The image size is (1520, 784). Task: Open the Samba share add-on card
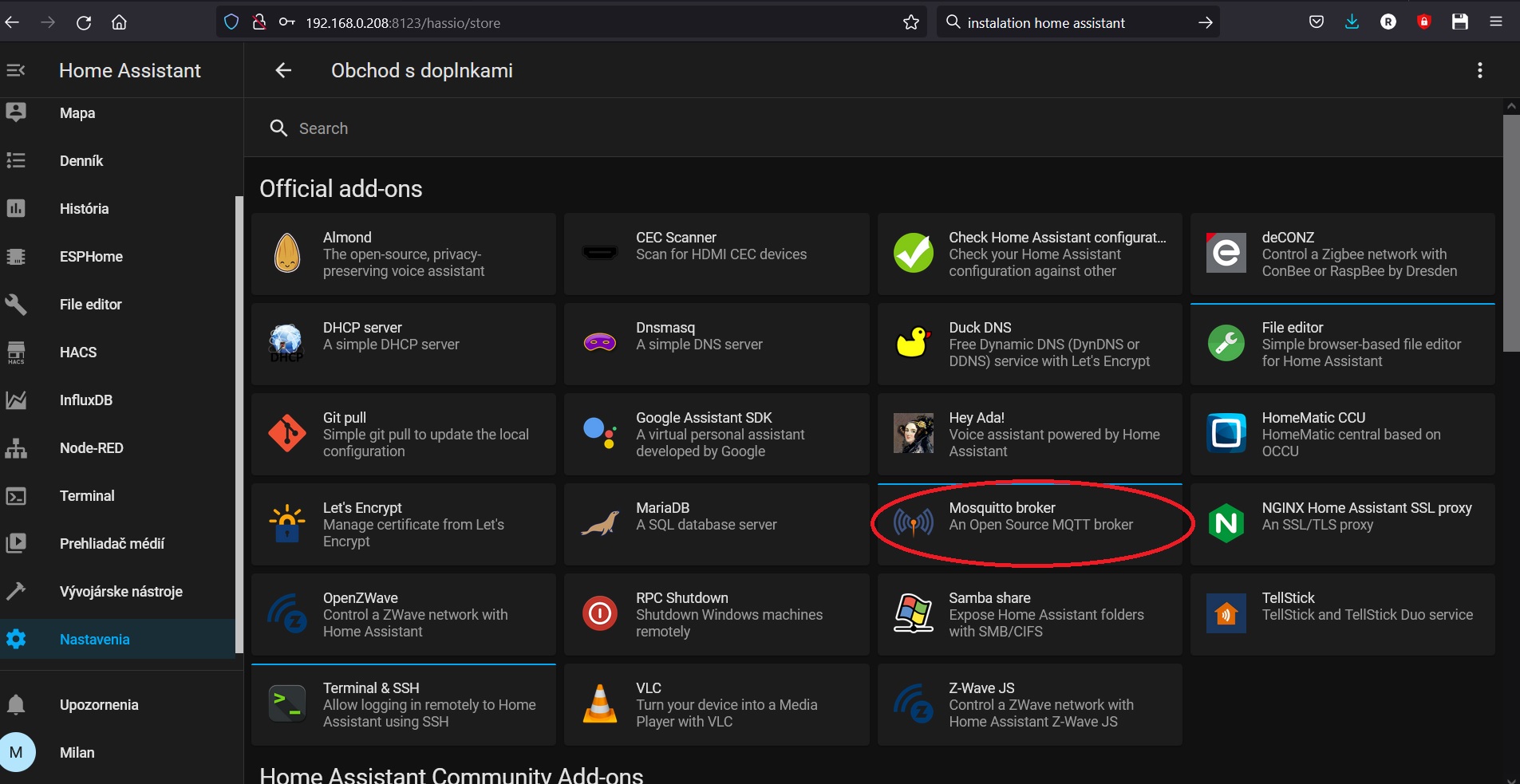1030,614
